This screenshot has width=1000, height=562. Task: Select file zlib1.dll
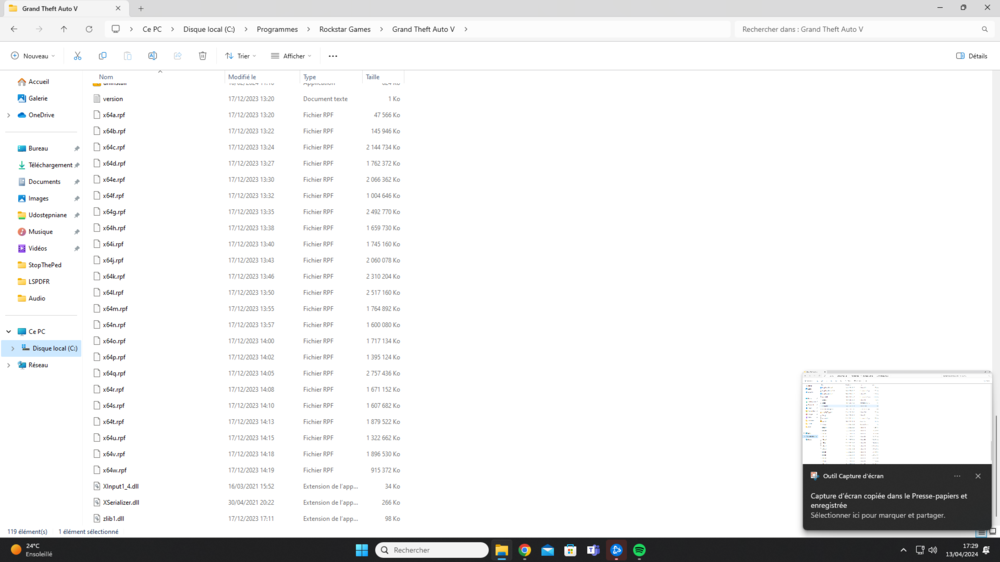pyautogui.click(x=114, y=519)
